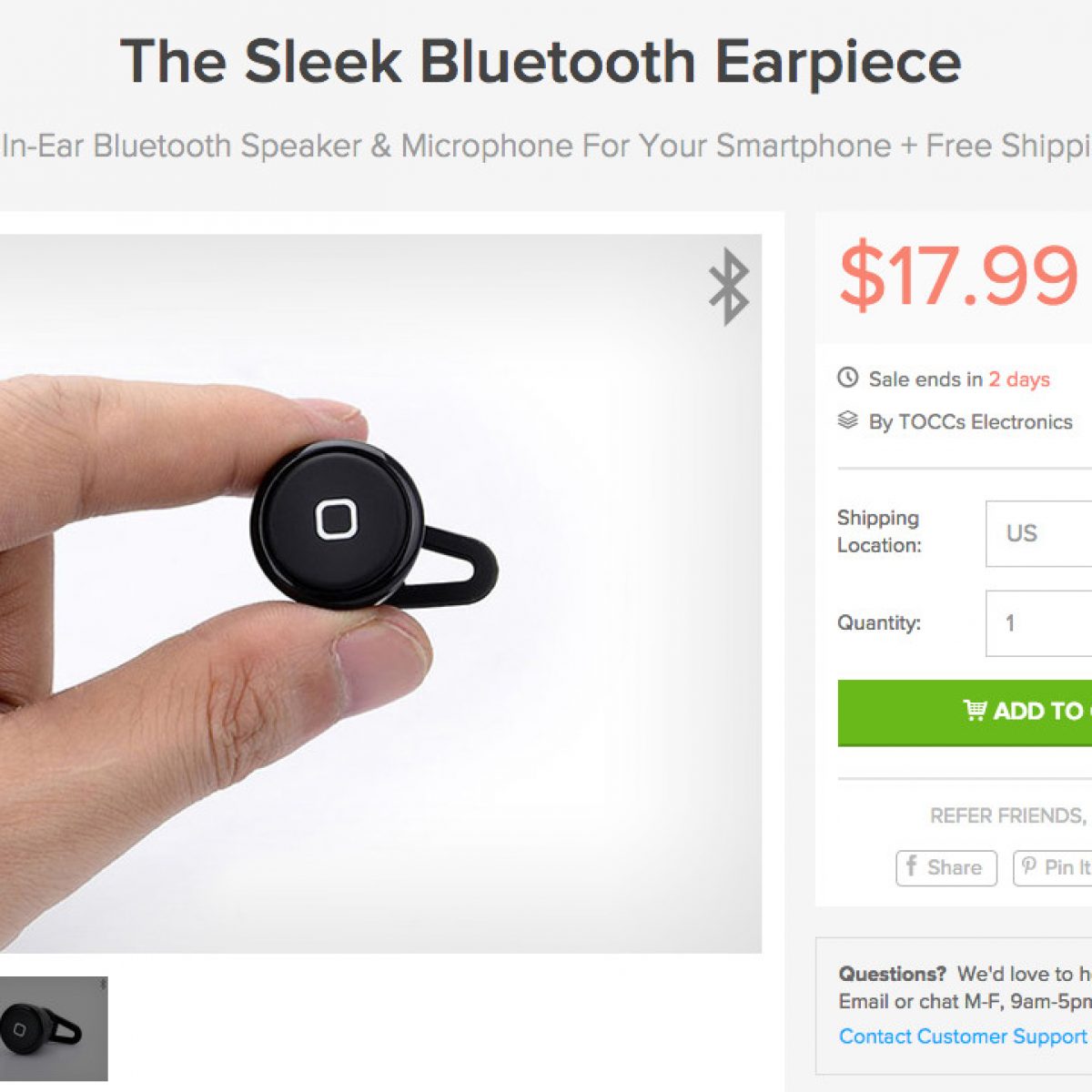Open the Quantity dropdown showing 1

[1039, 623]
